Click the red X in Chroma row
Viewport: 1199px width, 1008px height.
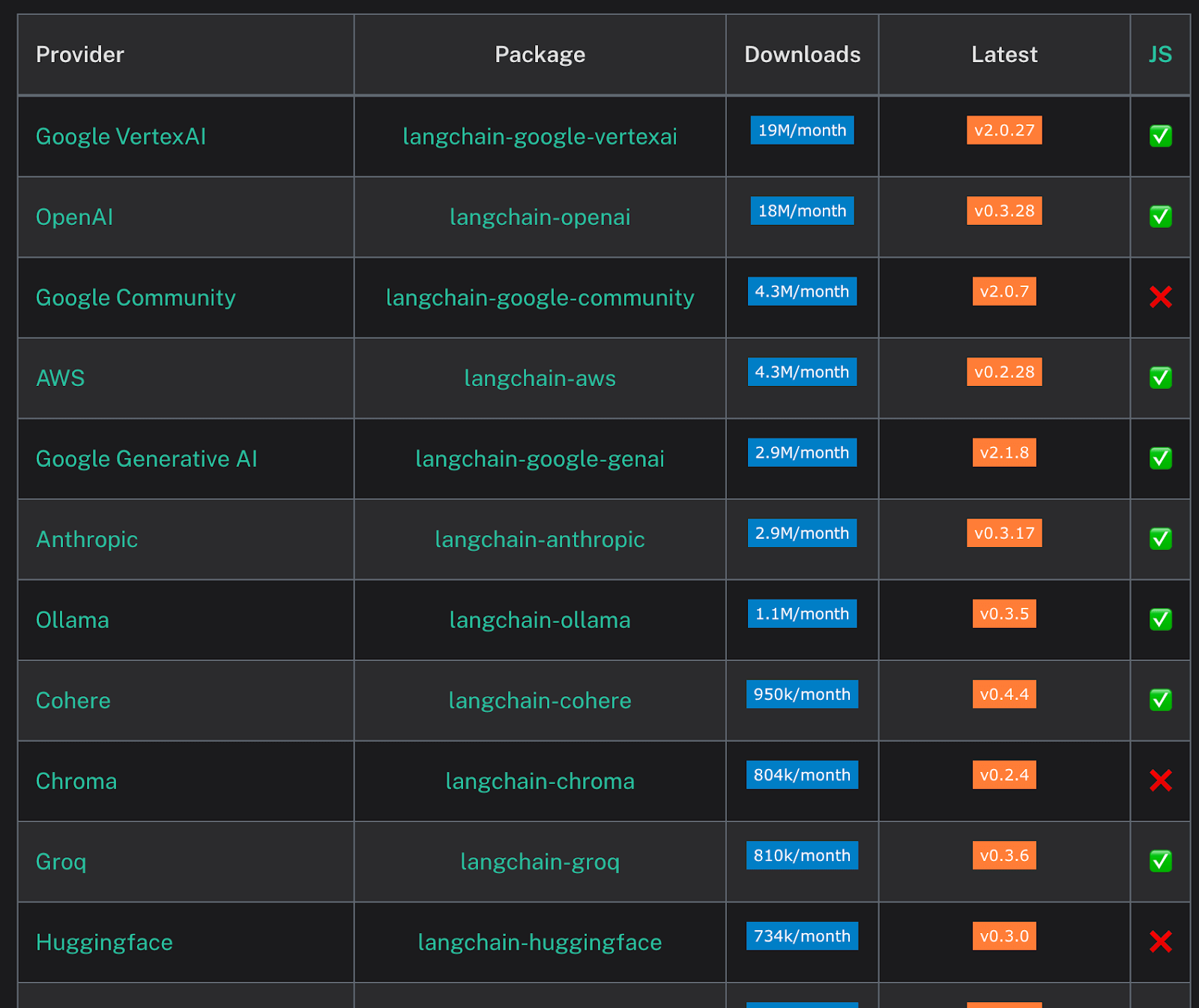click(x=1160, y=781)
